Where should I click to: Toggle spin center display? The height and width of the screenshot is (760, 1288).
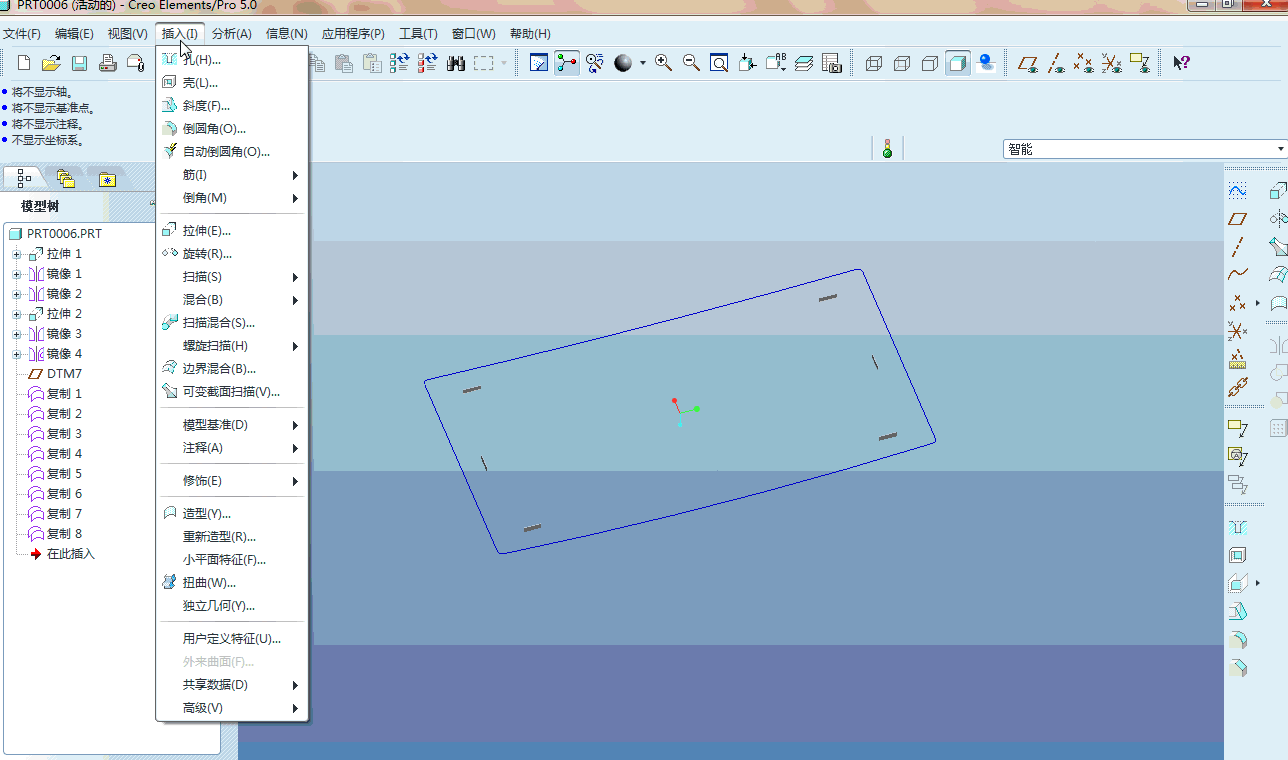568,63
